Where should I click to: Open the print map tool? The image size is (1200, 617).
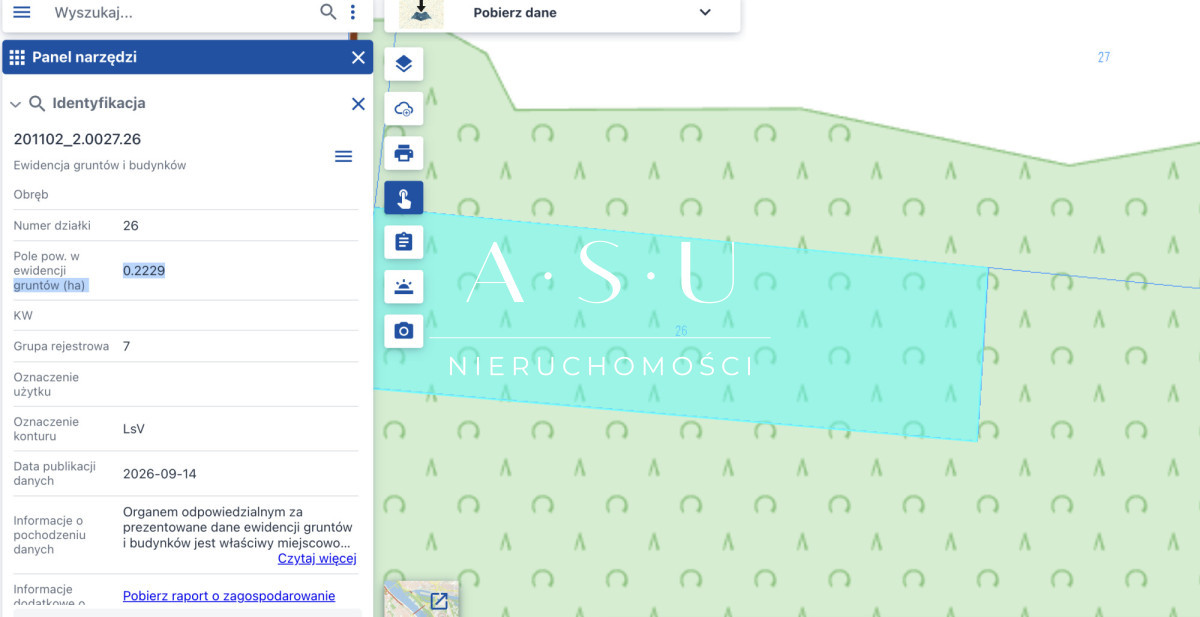pos(404,153)
